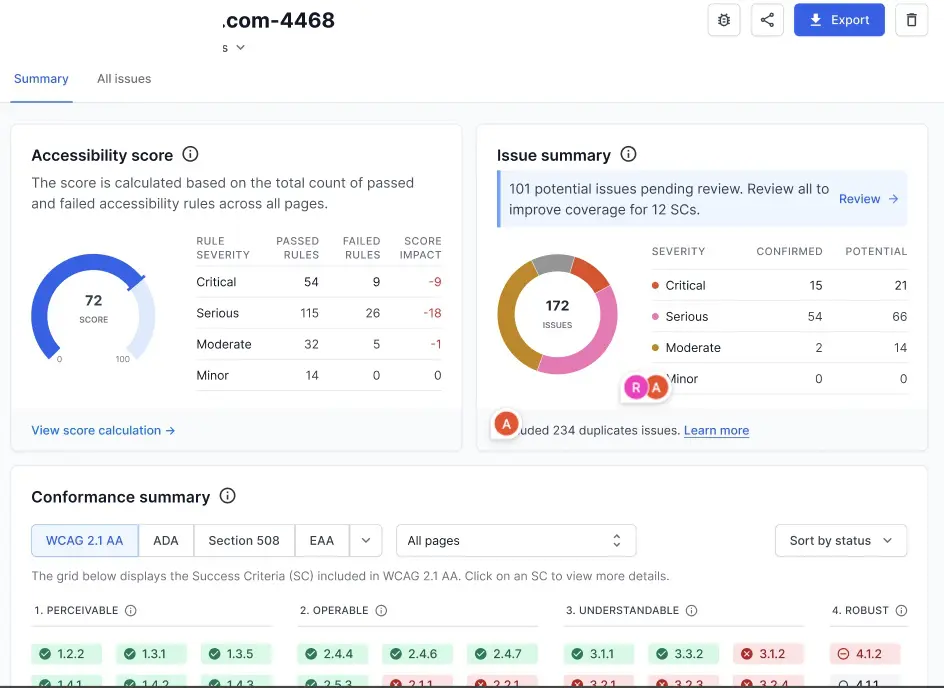Viewport: 944px width, 688px height.
Task: Click the Minor passed rules value 14
Action: coord(312,376)
